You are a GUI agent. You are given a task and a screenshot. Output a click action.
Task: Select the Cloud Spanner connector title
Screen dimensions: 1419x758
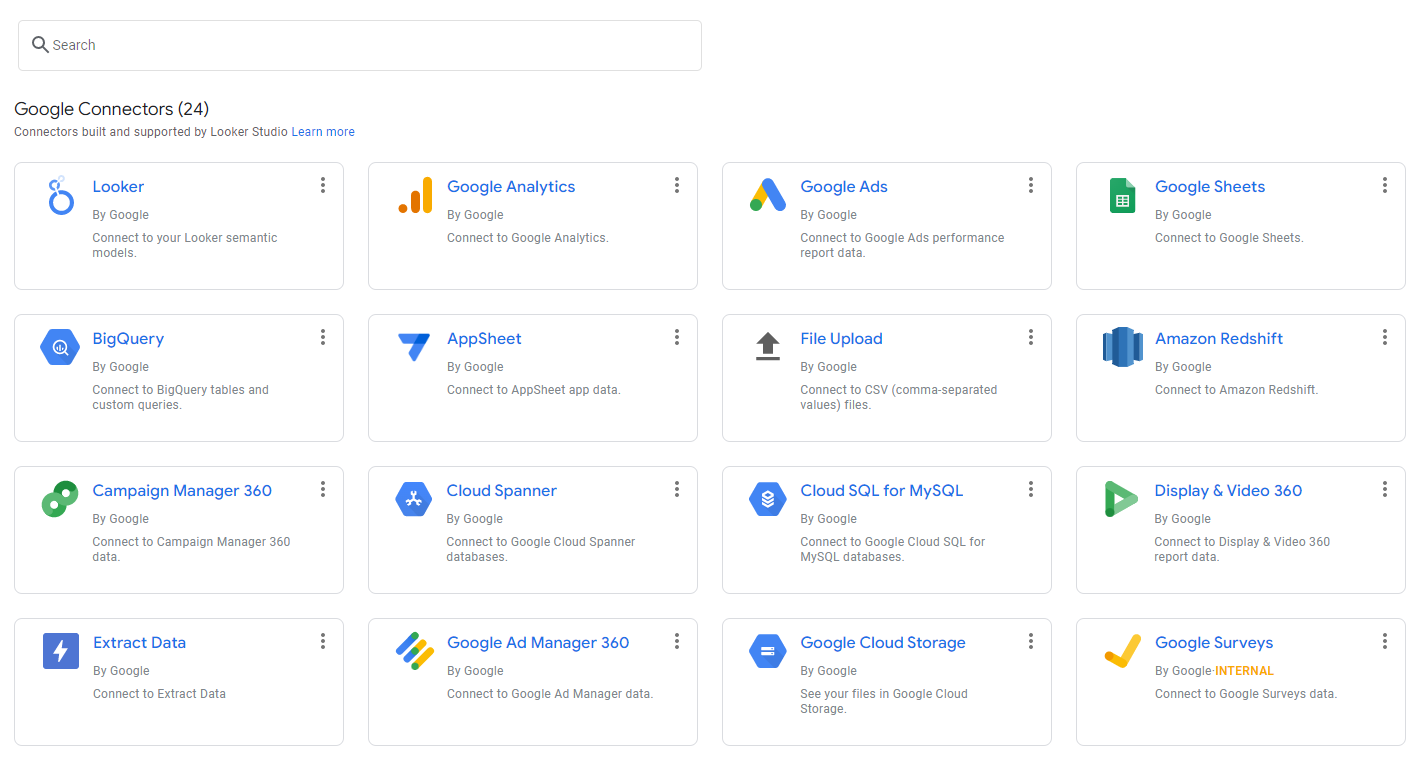click(502, 490)
